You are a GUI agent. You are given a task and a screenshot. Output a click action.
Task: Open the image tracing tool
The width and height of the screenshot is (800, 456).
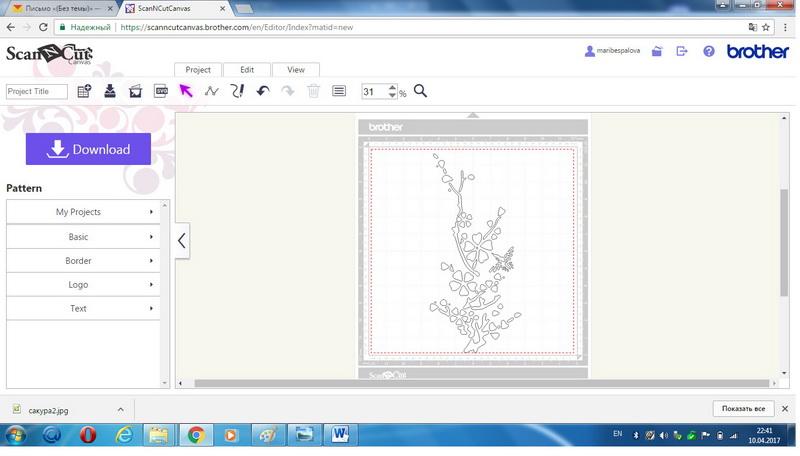point(135,91)
